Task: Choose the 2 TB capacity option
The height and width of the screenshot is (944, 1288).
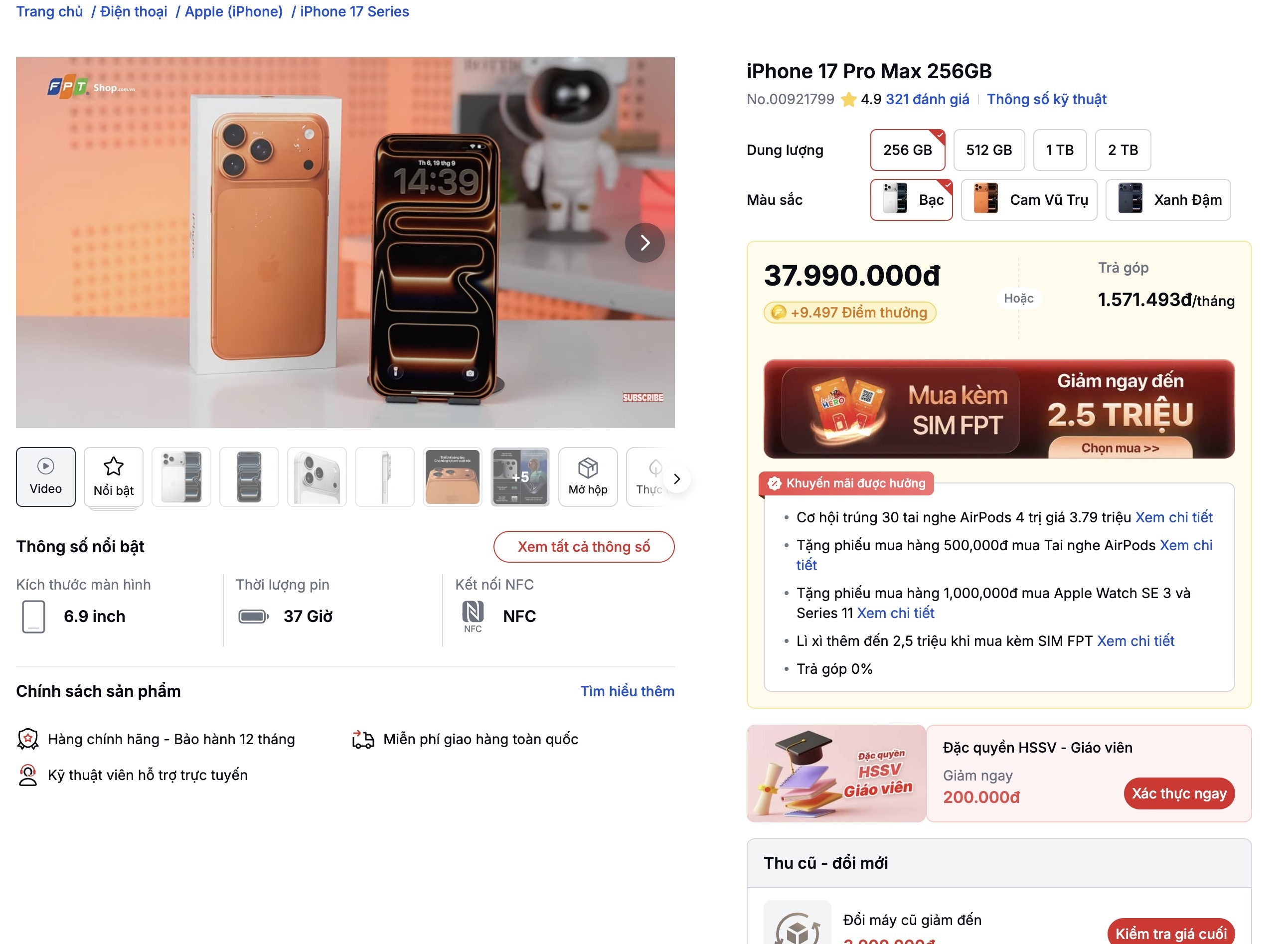Action: 1123,151
